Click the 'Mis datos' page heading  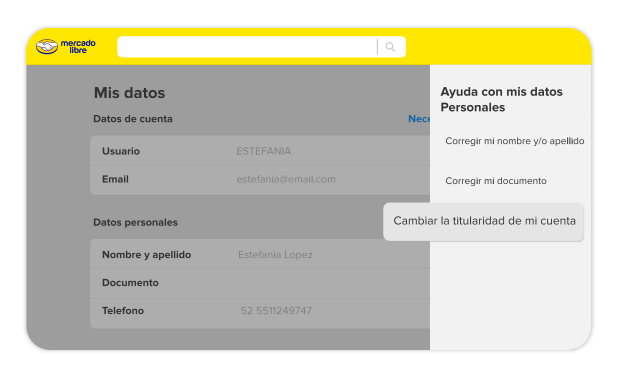pos(129,93)
